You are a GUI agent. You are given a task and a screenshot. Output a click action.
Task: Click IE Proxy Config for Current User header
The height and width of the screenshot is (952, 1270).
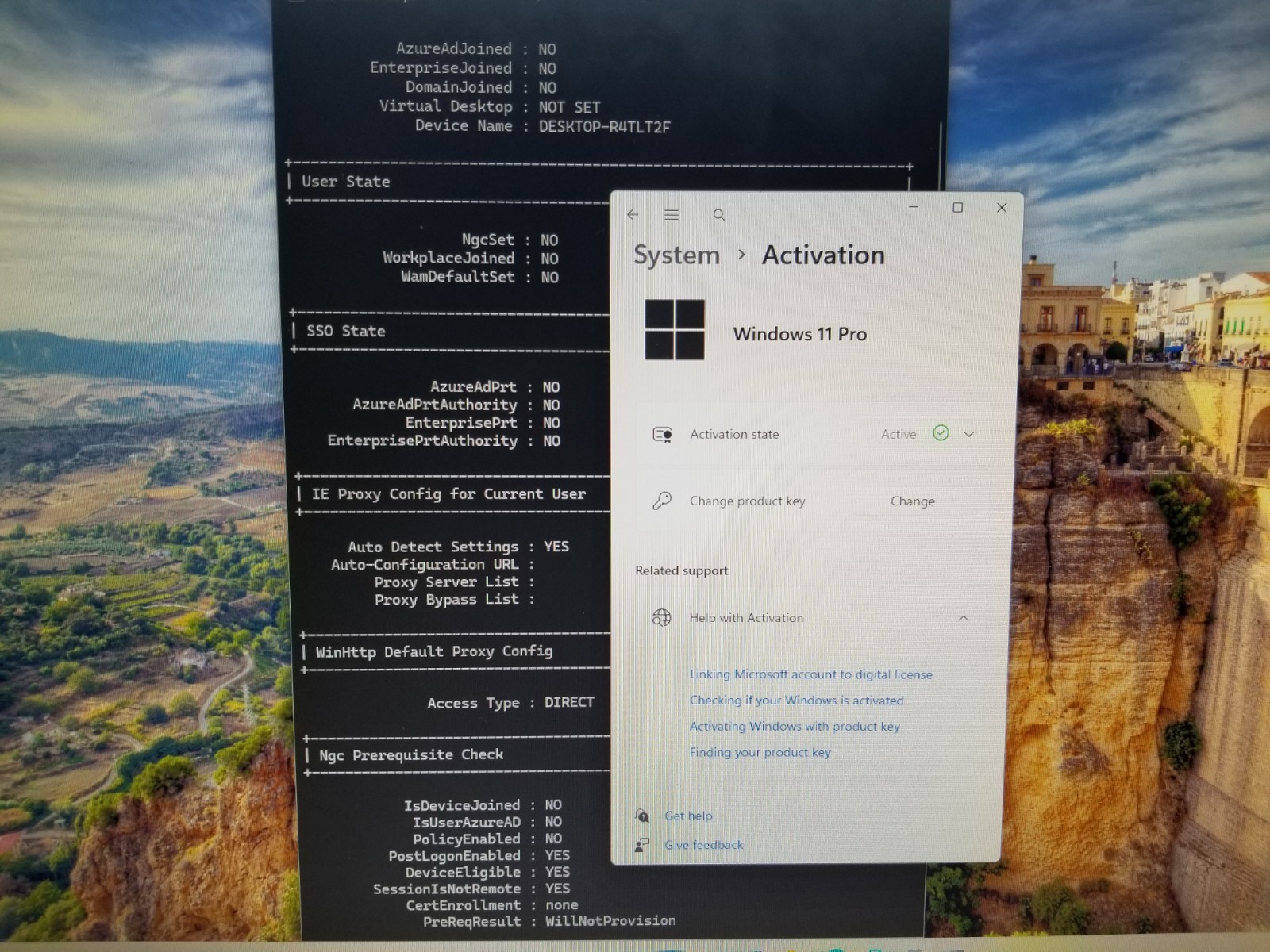click(x=448, y=493)
